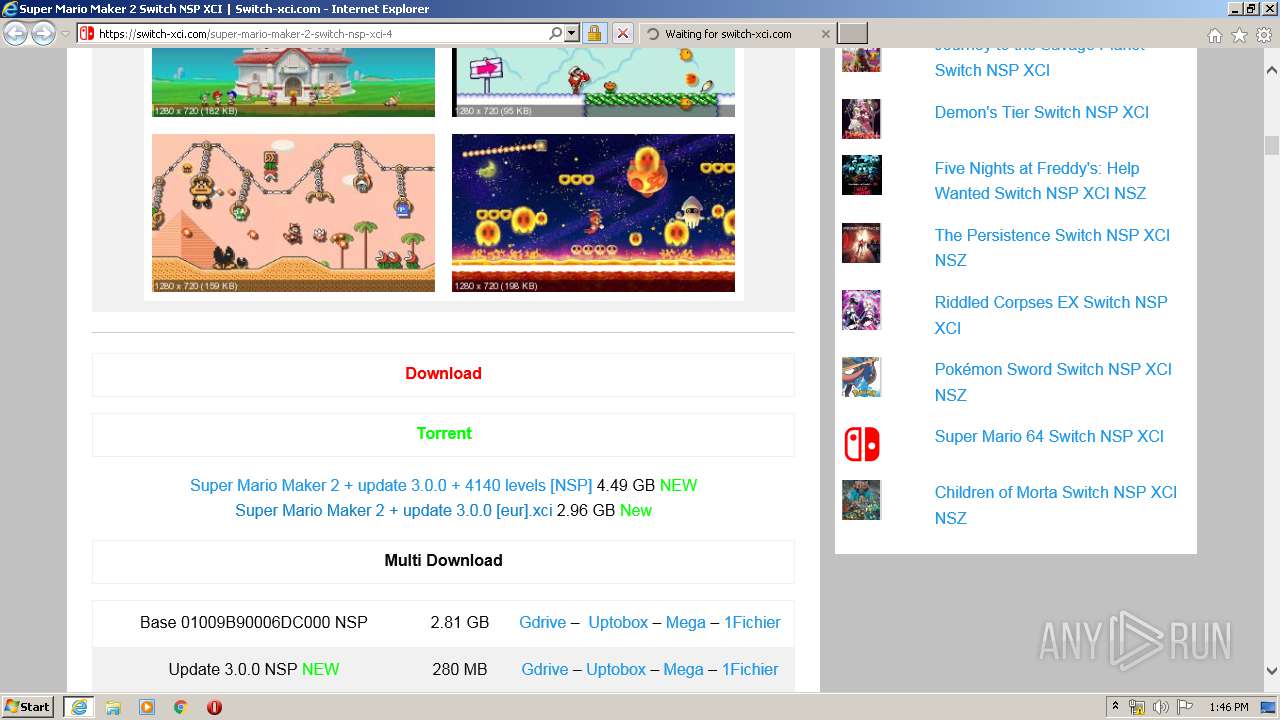Open Children of Morta Switch NSP XCI link
1280x720 pixels.
coord(1055,505)
